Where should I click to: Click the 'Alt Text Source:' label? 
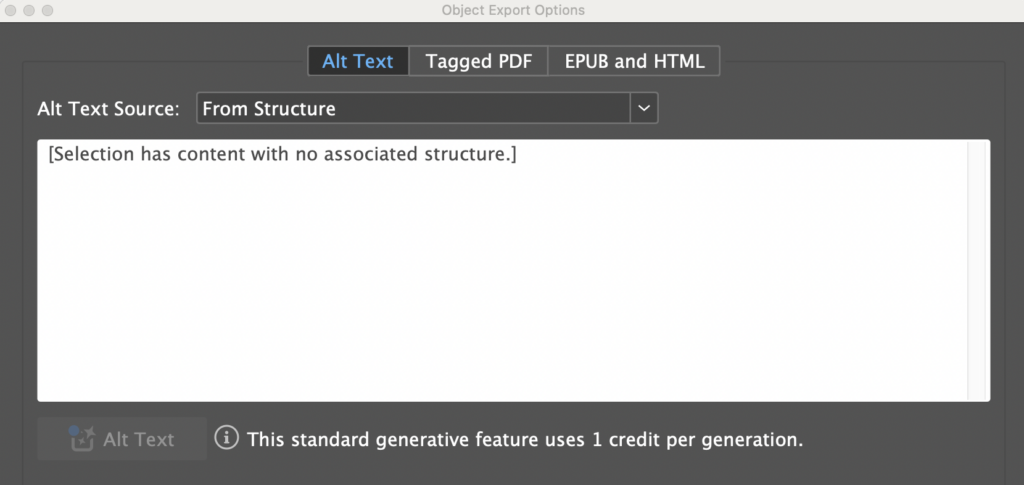point(108,109)
